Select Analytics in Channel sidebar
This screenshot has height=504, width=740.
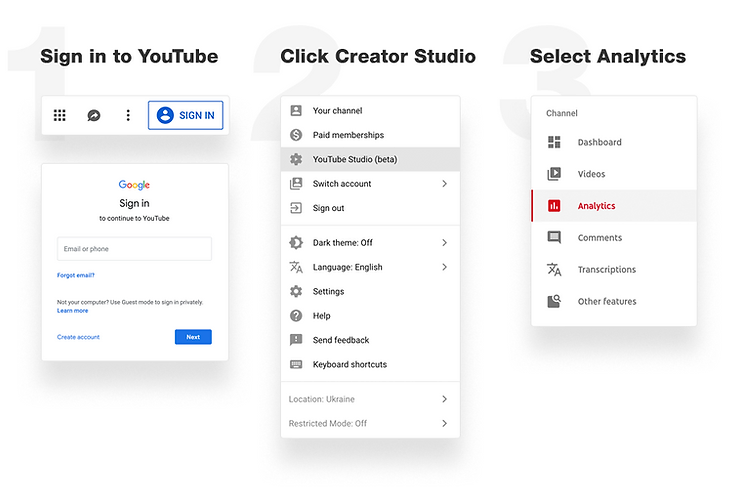click(x=614, y=206)
